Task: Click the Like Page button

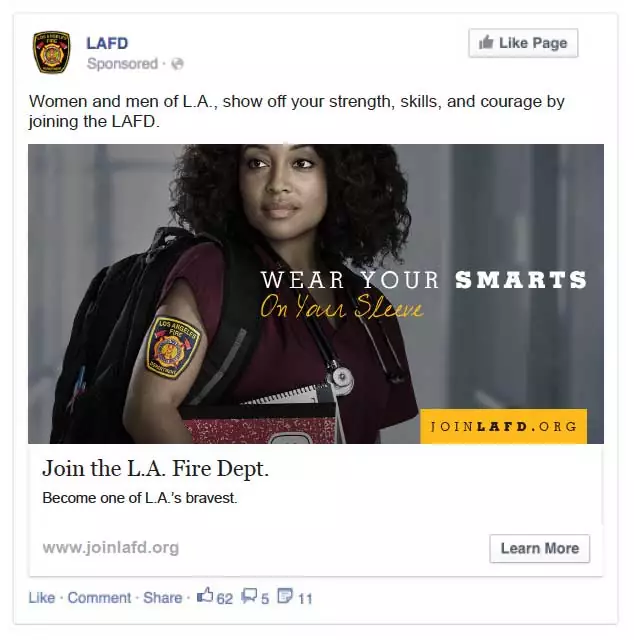Action: click(x=523, y=43)
